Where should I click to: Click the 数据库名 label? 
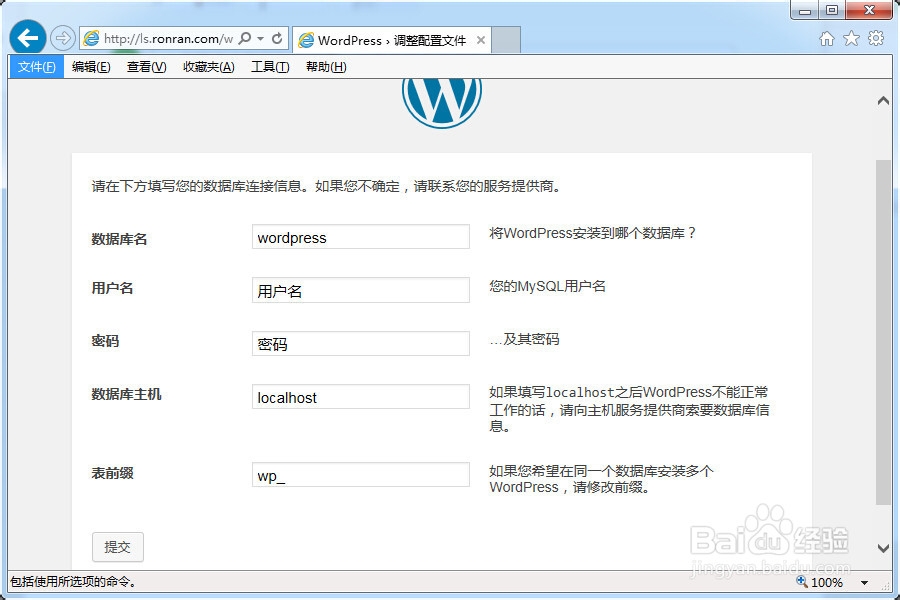119,239
